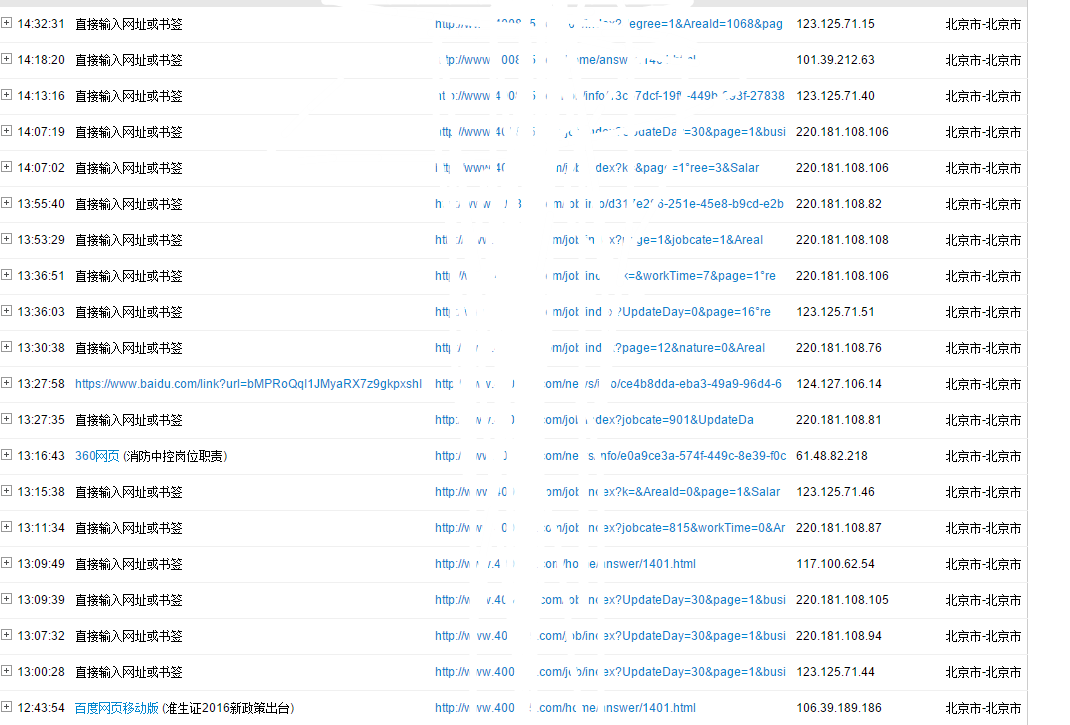
Task: Open entry URL in the 14:18:20 row
Action: [566, 60]
